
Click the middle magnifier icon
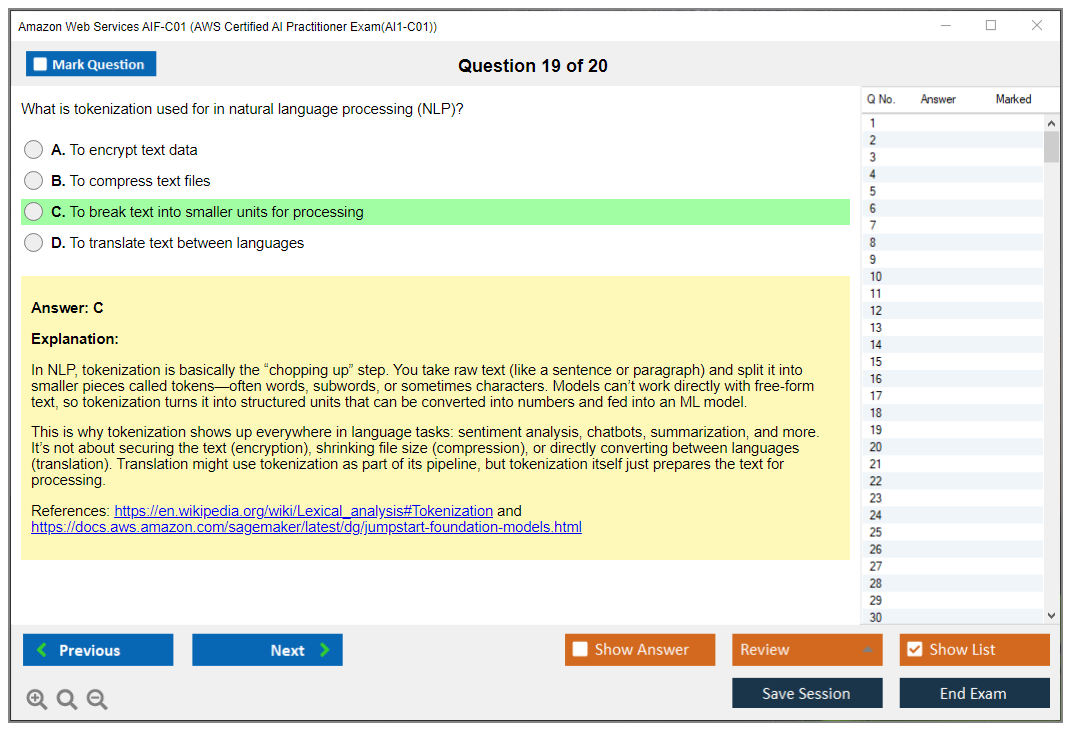click(x=67, y=699)
